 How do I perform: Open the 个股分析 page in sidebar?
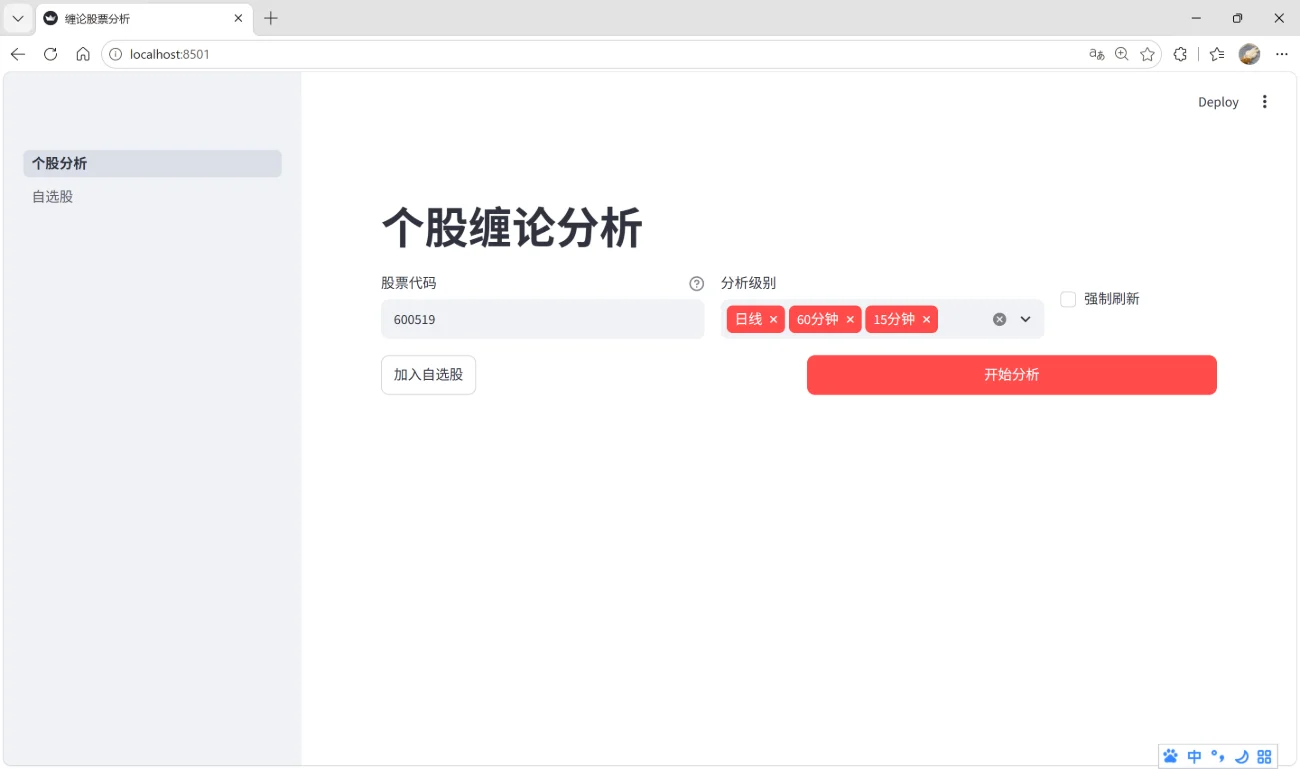tap(152, 163)
